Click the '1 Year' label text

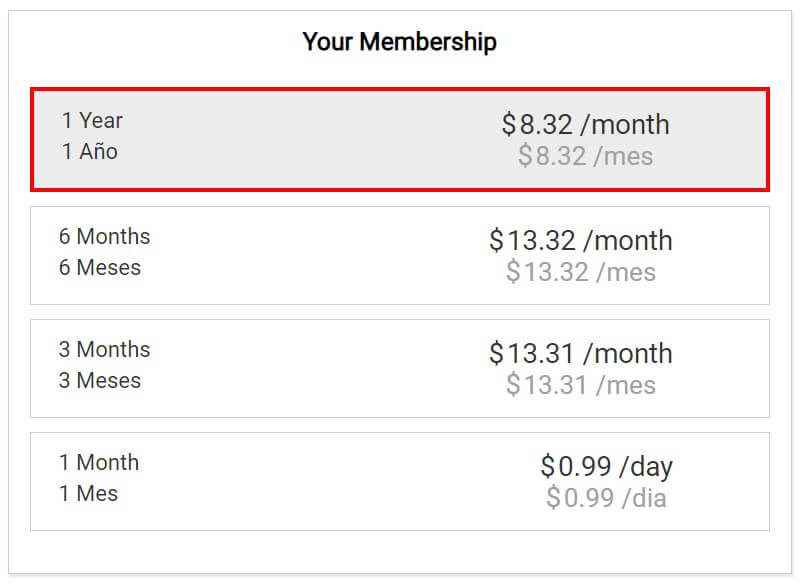click(x=92, y=121)
